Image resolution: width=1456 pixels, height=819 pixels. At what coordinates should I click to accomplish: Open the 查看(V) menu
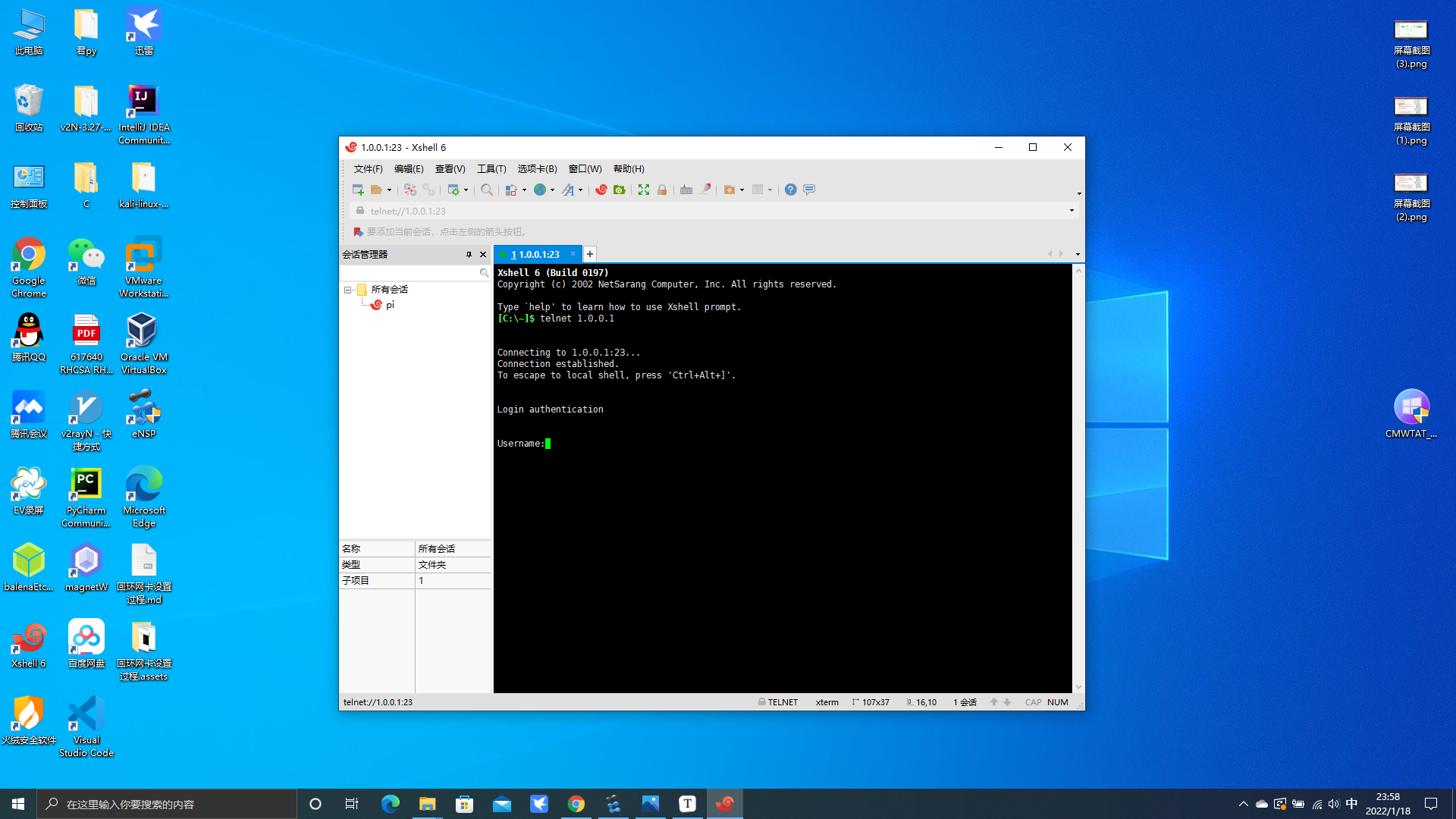coord(450,169)
